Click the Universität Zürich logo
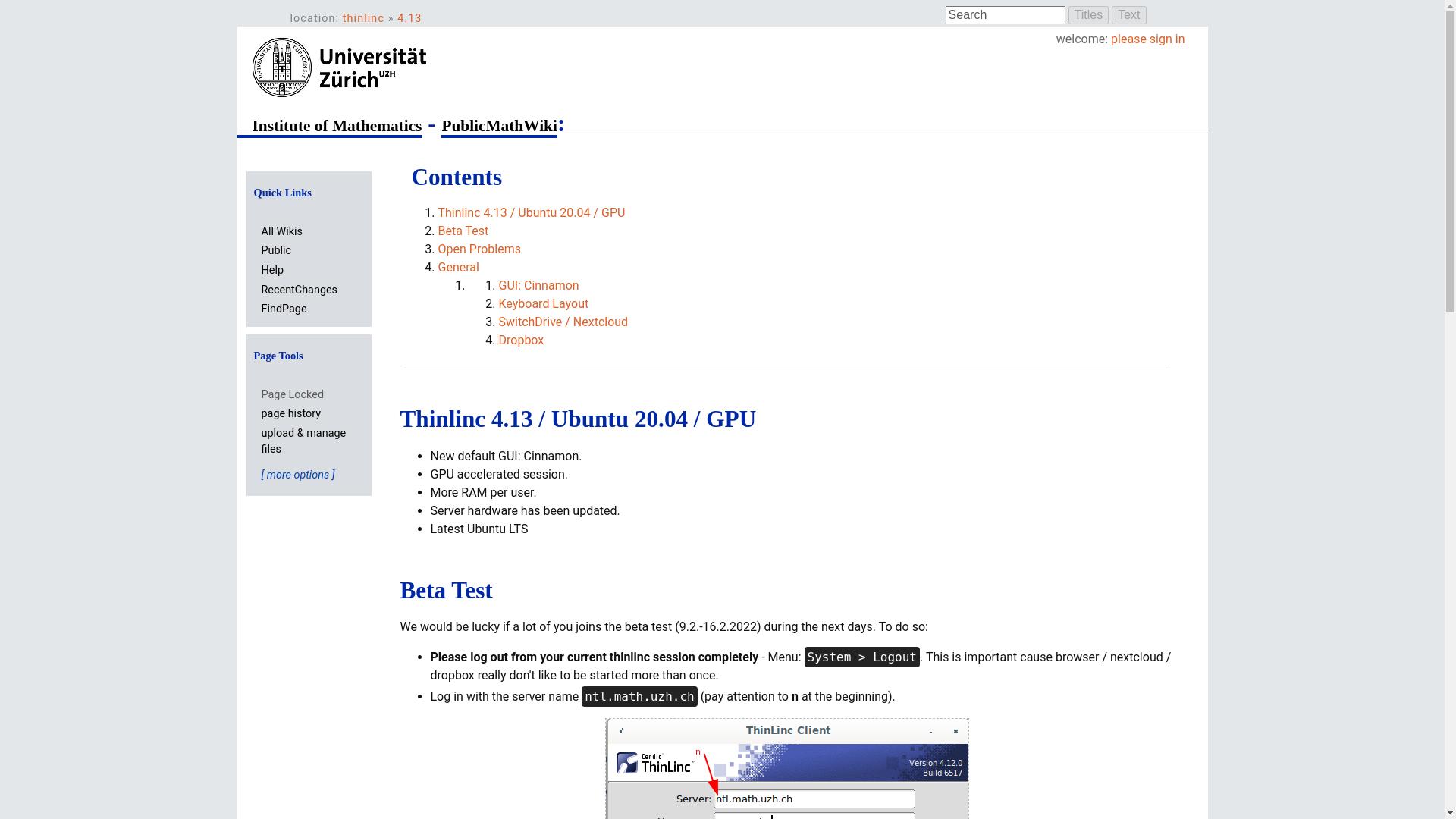The image size is (1456, 819). coord(339,67)
